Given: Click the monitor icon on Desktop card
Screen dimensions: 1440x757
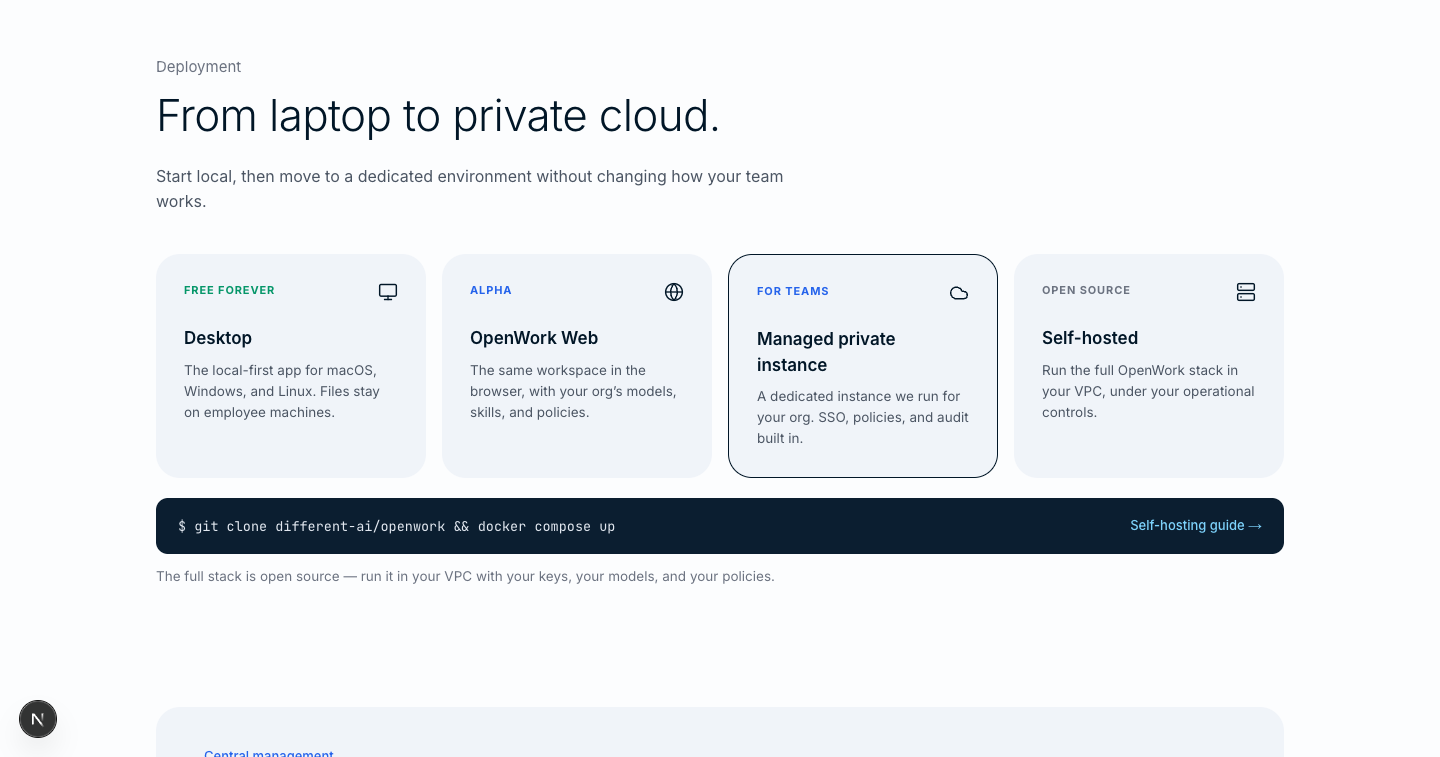Looking at the screenshot, I should pos(388,292).
